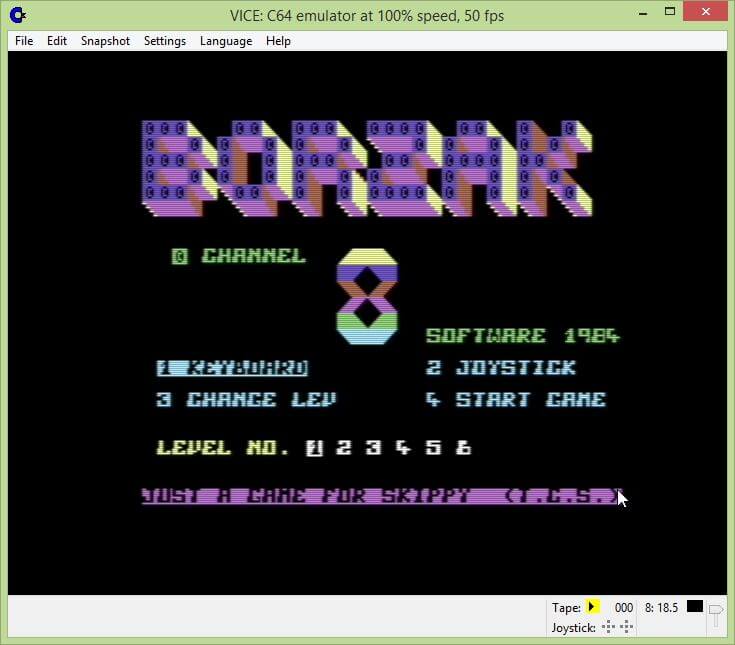
Task: Click the resize grip in status bar
Action: click(716, 615)
